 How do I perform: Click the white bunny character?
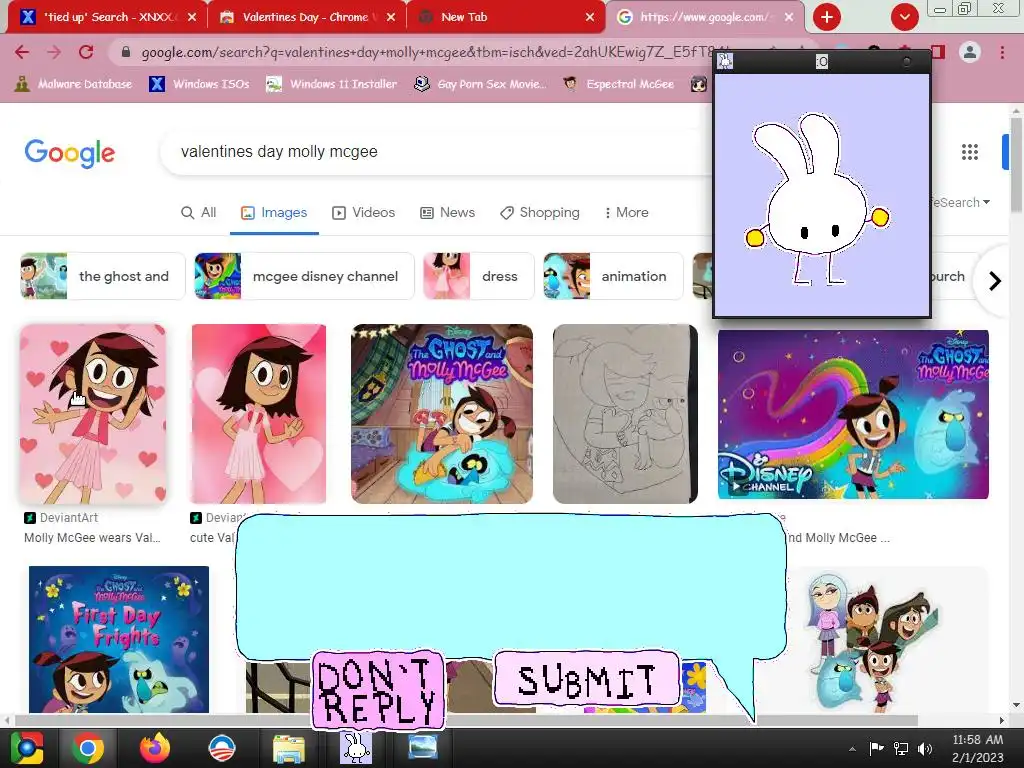coord(817,199)
